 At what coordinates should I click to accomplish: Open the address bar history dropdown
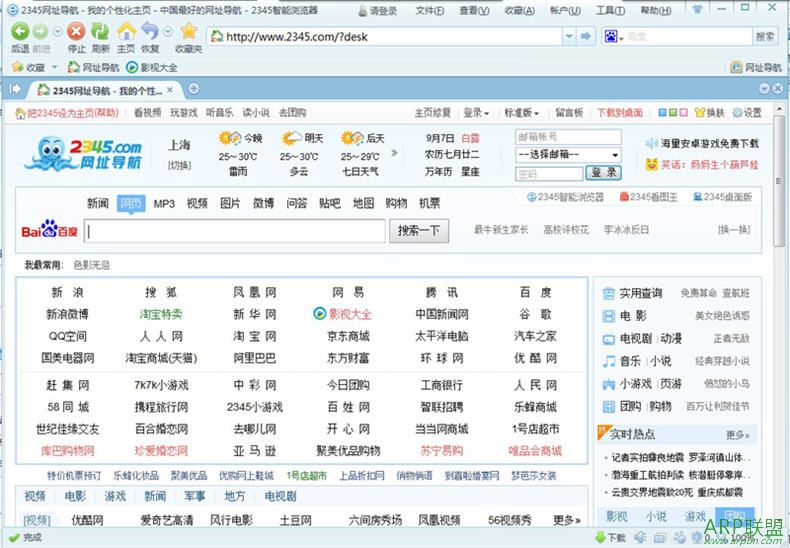pyautogui.click(x=569, y=36)
